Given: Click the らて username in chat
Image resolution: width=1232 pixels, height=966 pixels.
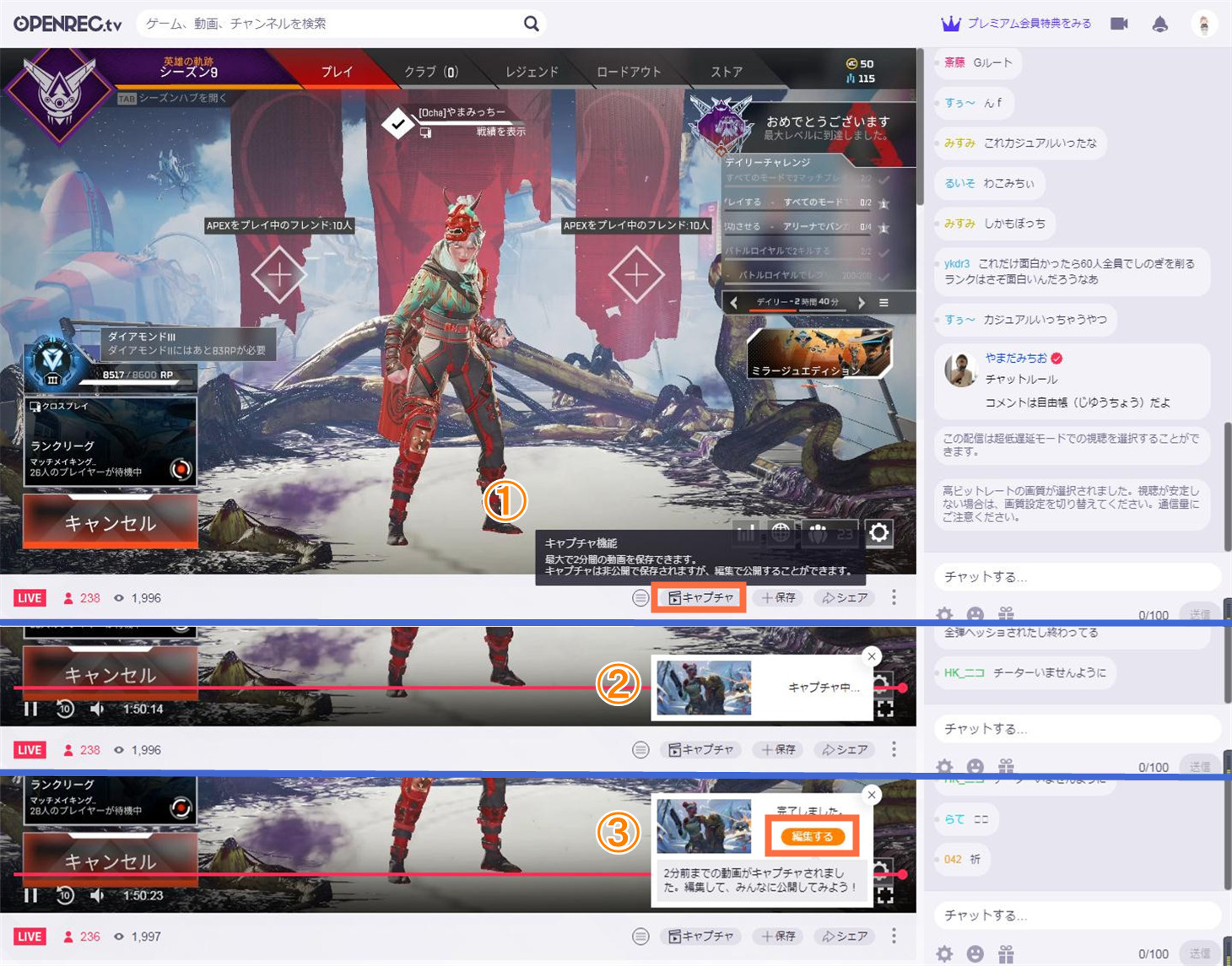Looking at the screenshot, I should [954, 819].
